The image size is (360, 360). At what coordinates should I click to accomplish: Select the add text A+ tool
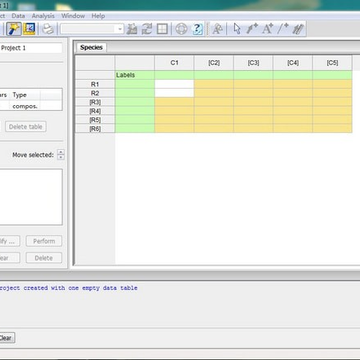pyautogui.click(x=268, y=29)
